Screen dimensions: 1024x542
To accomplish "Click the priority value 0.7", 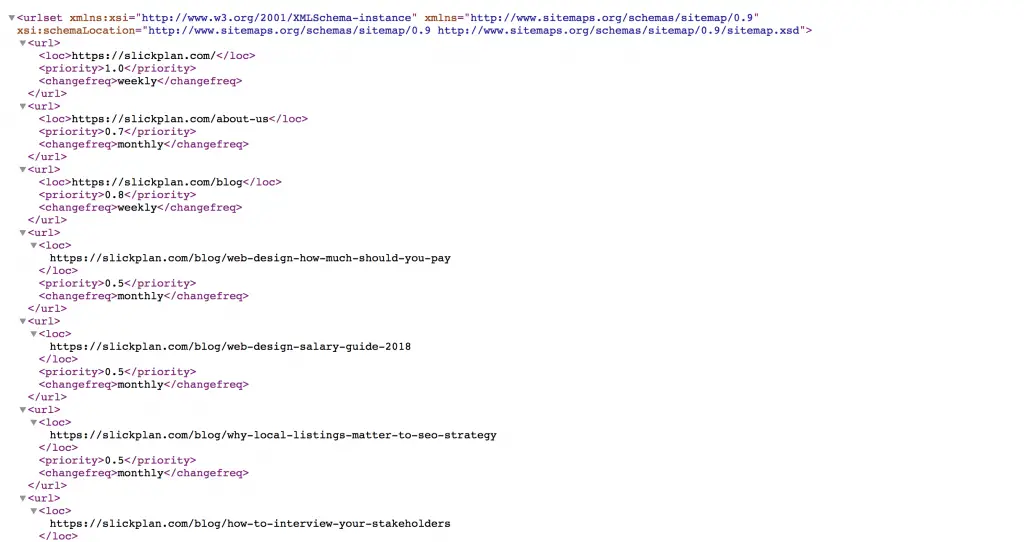I will coord(114,132).
